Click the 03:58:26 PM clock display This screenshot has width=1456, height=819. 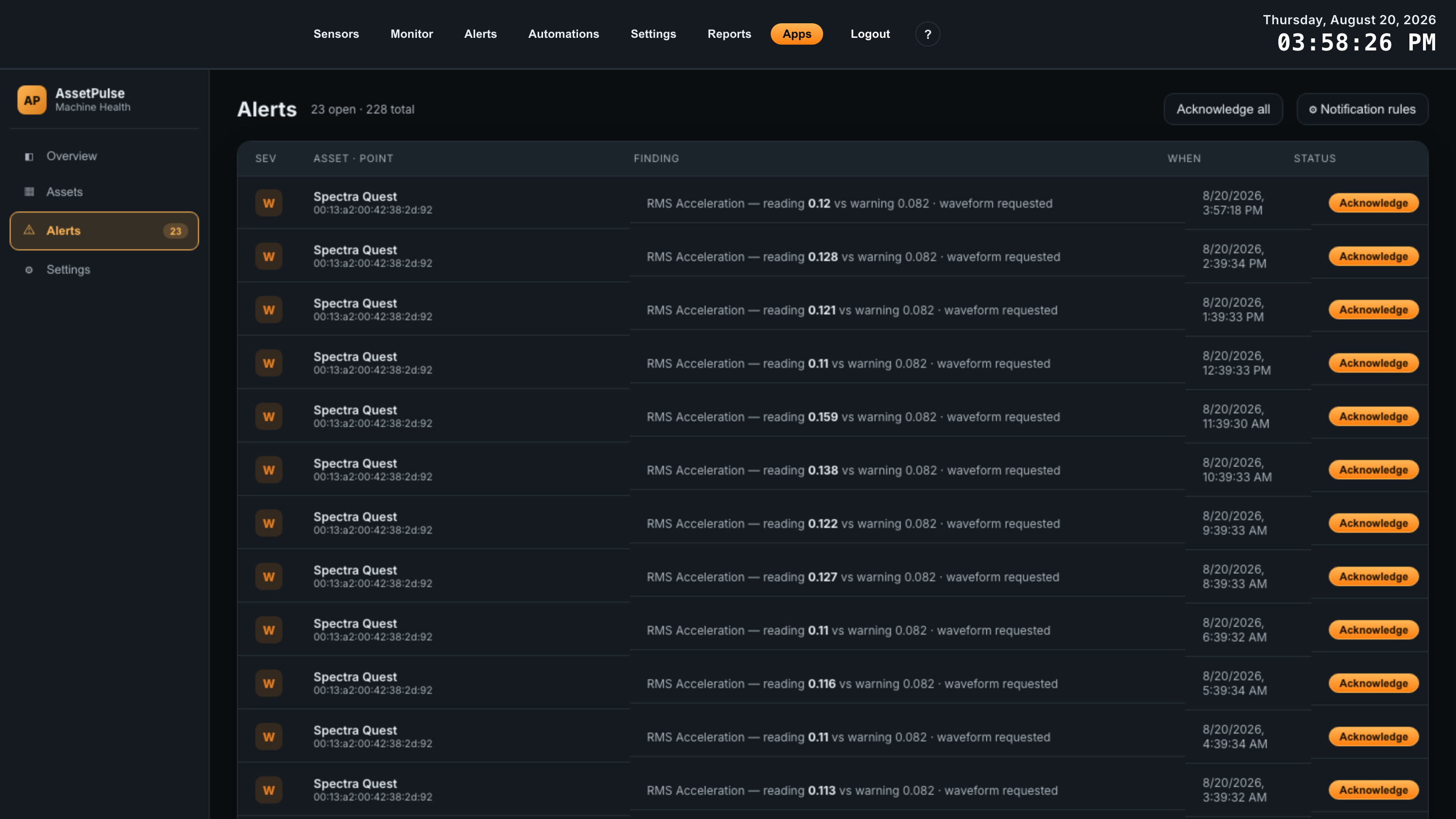[x=1356, y=43]
